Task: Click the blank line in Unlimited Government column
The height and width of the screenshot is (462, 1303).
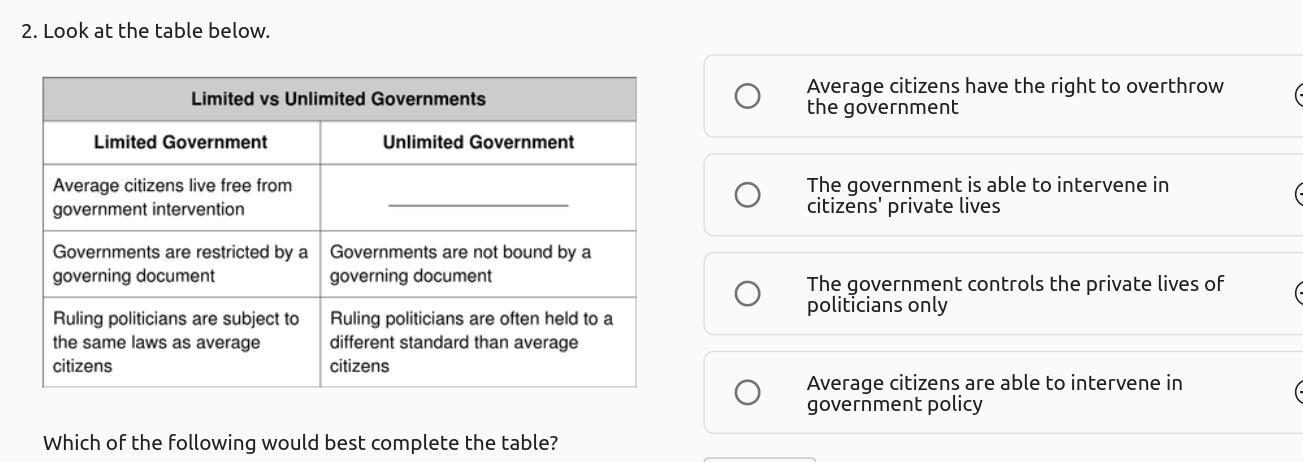Action: pyautogui.click(x=478, y=205)
